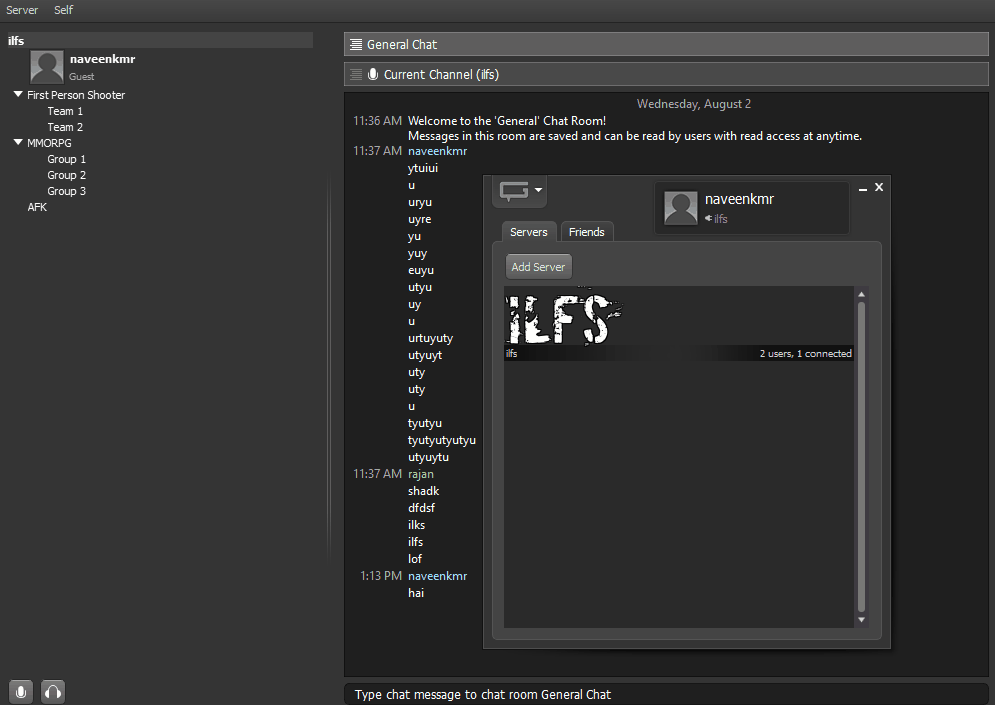Click the 'Guest' label under naveenkmr
Screen dimensions: 995x705
(x=81, y=77)
